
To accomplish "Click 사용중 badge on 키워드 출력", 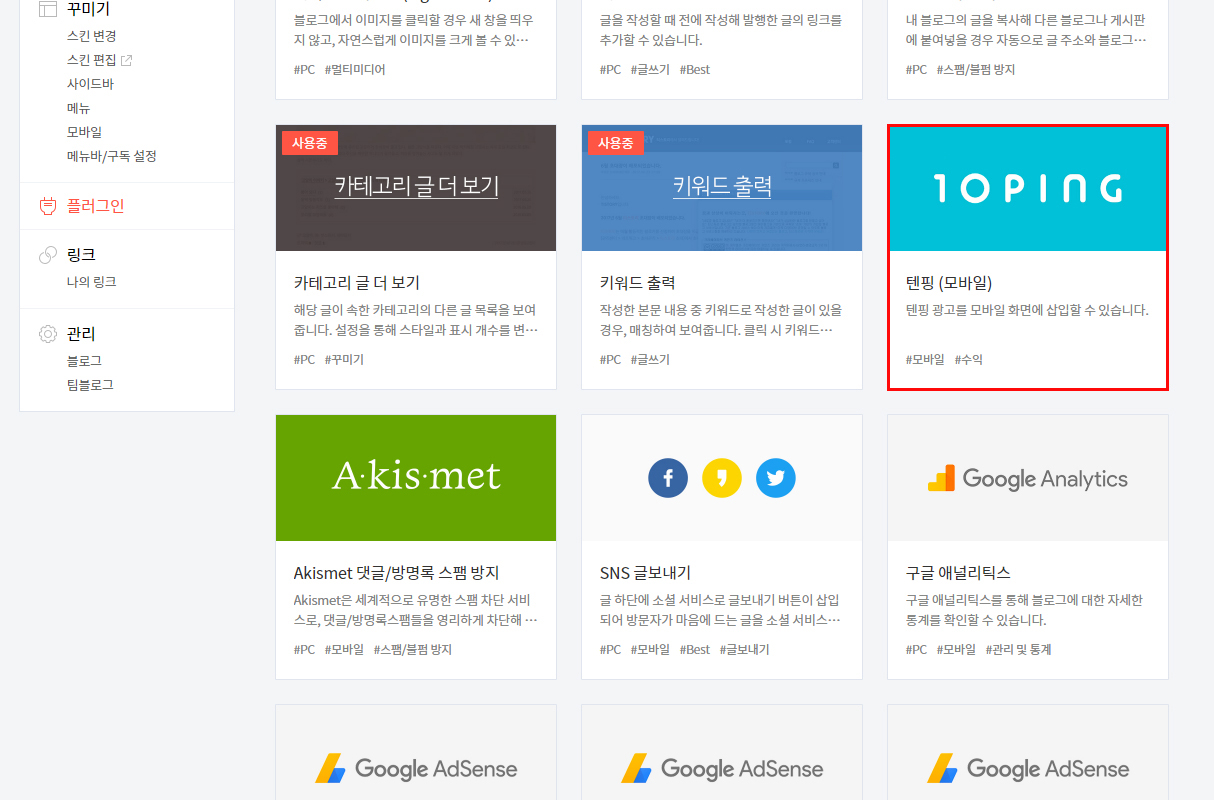I will pyautogui.click(x=616, y=143).
